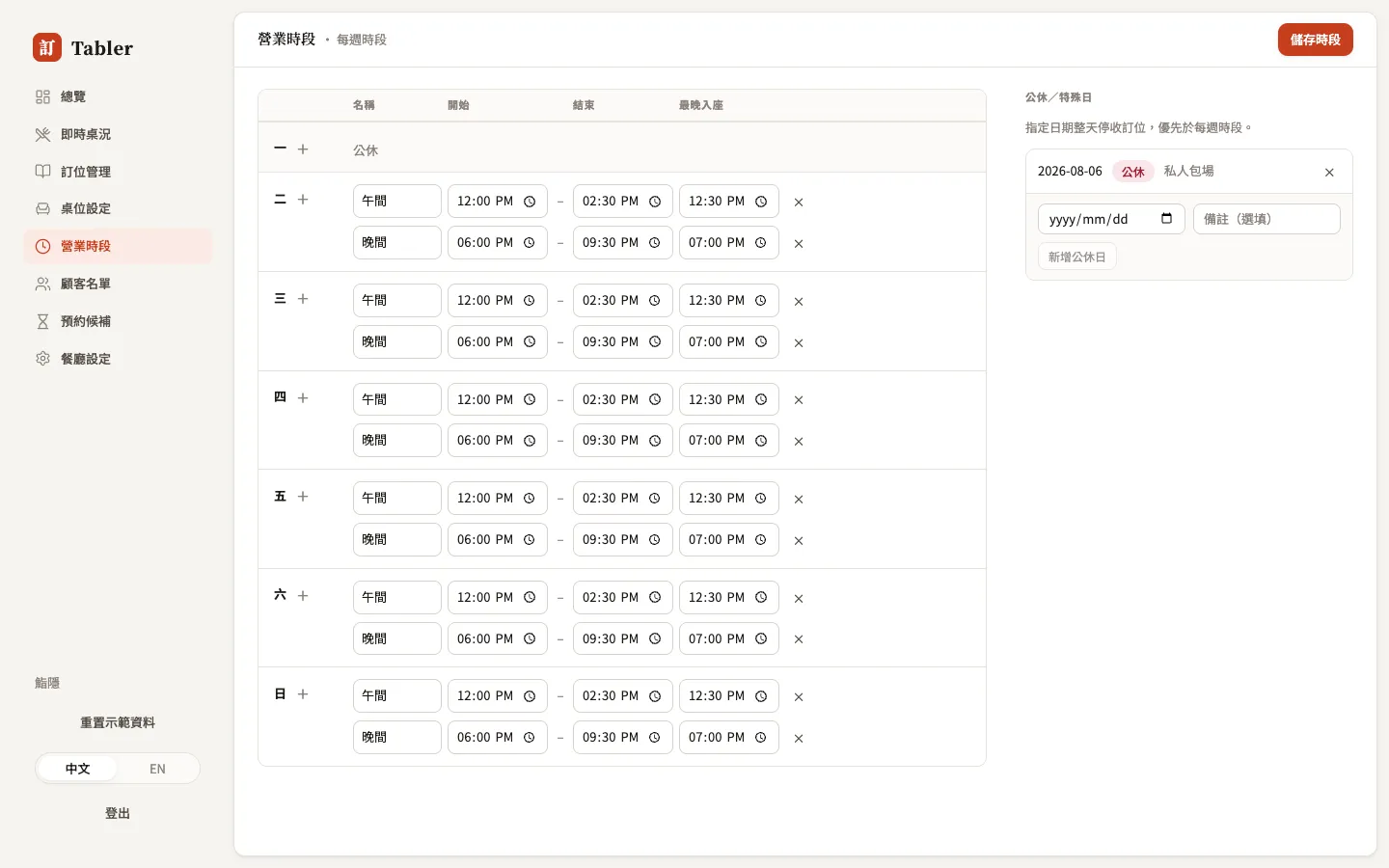Remove Sunday 晚間 period with the X icon
Viewport: 1389px width, 868px height.
(799, 739)
